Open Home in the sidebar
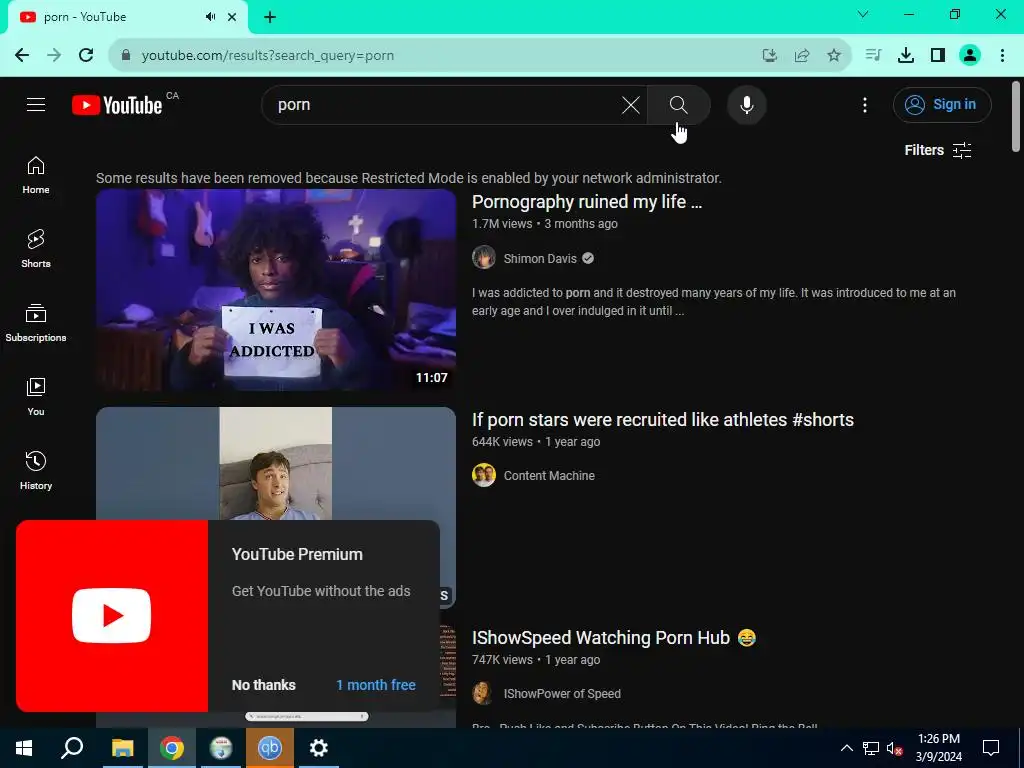This screenshot has width=1024, height=768. point(36,175)
